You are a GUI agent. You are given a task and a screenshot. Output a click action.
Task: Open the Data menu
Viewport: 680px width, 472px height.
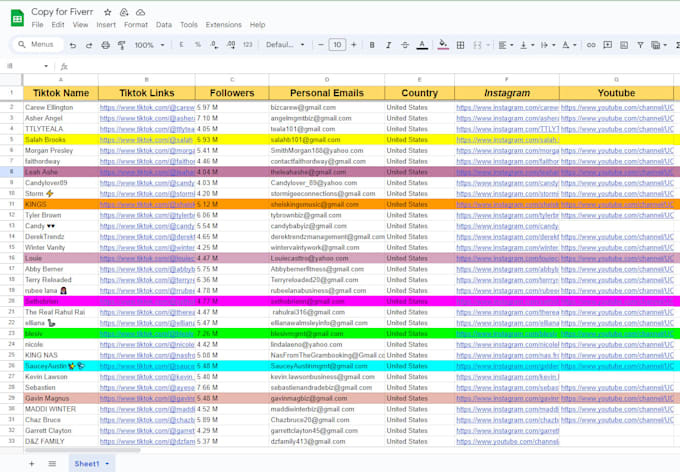pyautogui.click(x=164, y=25)
